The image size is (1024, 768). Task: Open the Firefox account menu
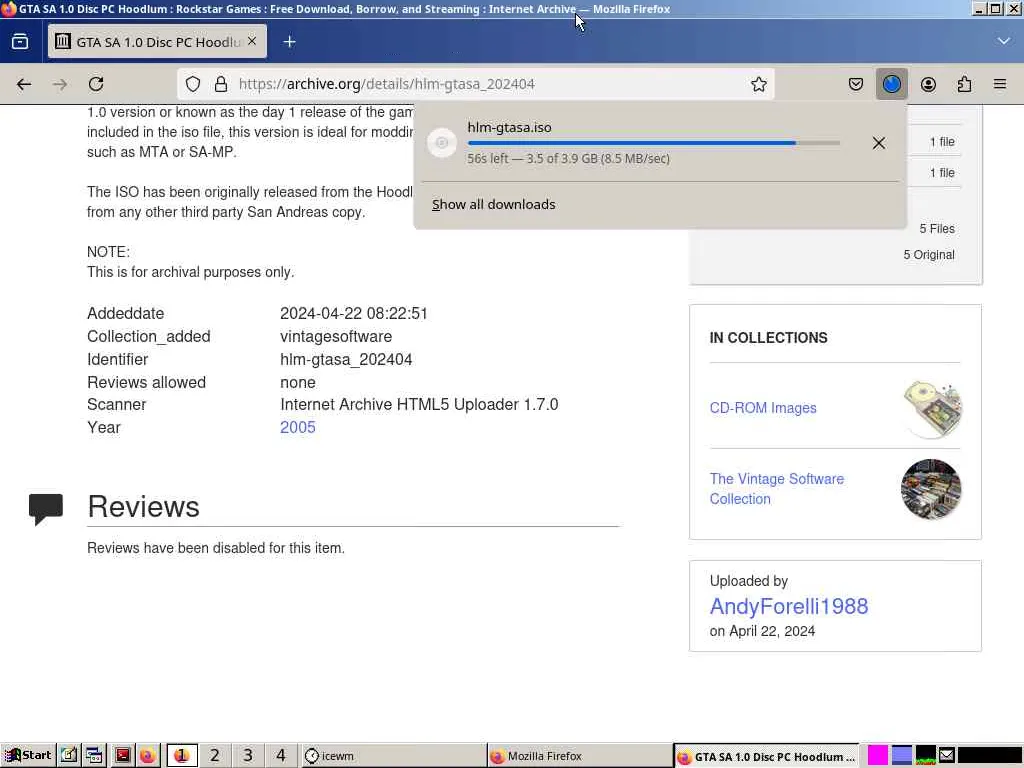click(x=928, y=84)
